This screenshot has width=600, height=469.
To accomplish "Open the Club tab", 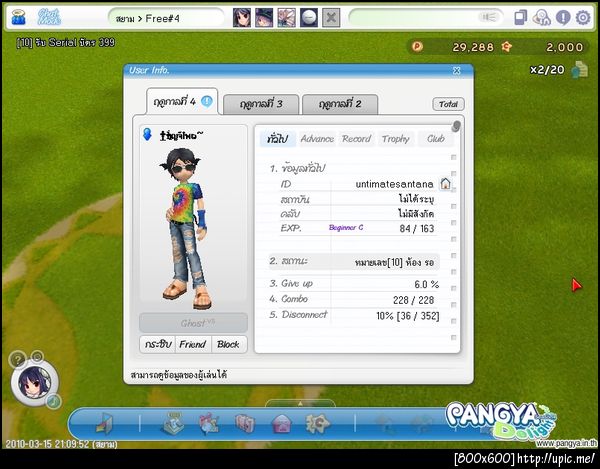I will click(436, 139).
